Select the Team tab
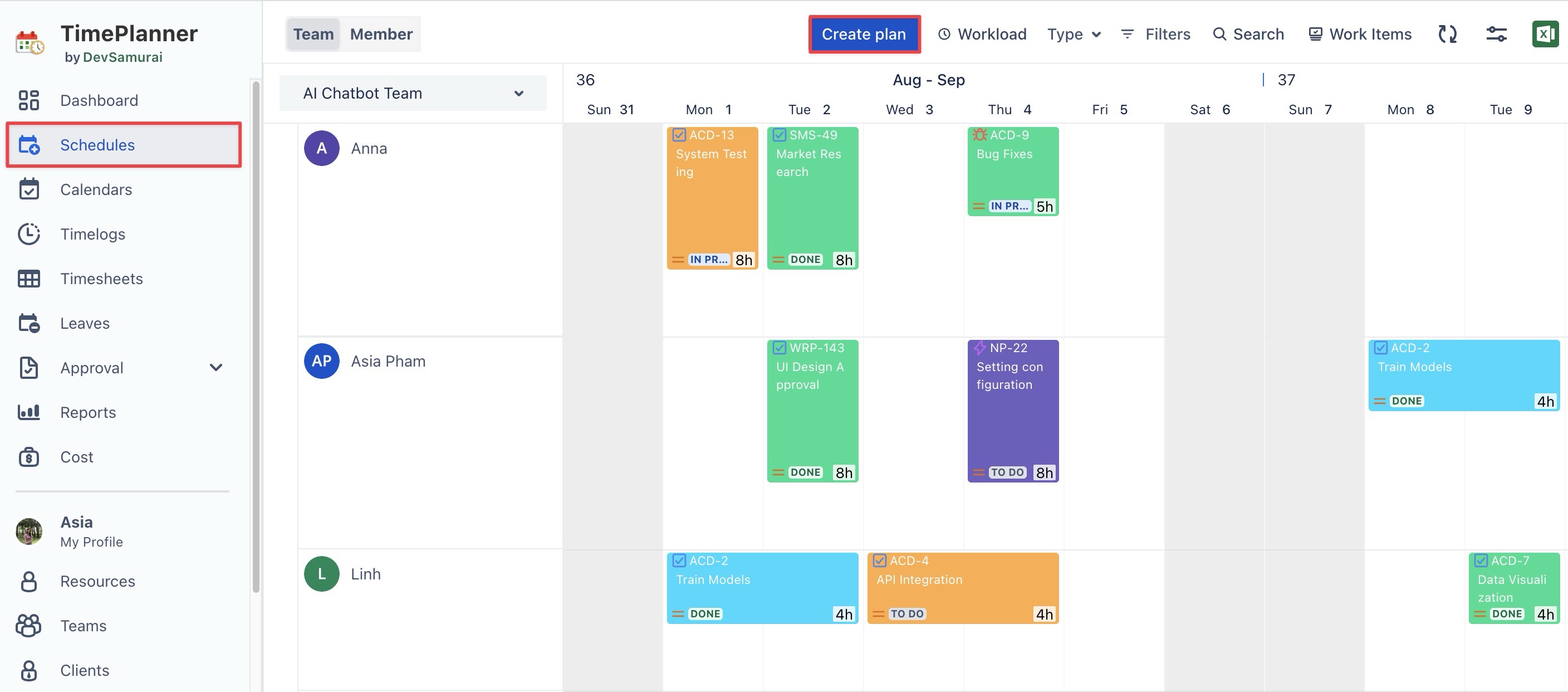The image size is (1568, 692). pos(313,34)
